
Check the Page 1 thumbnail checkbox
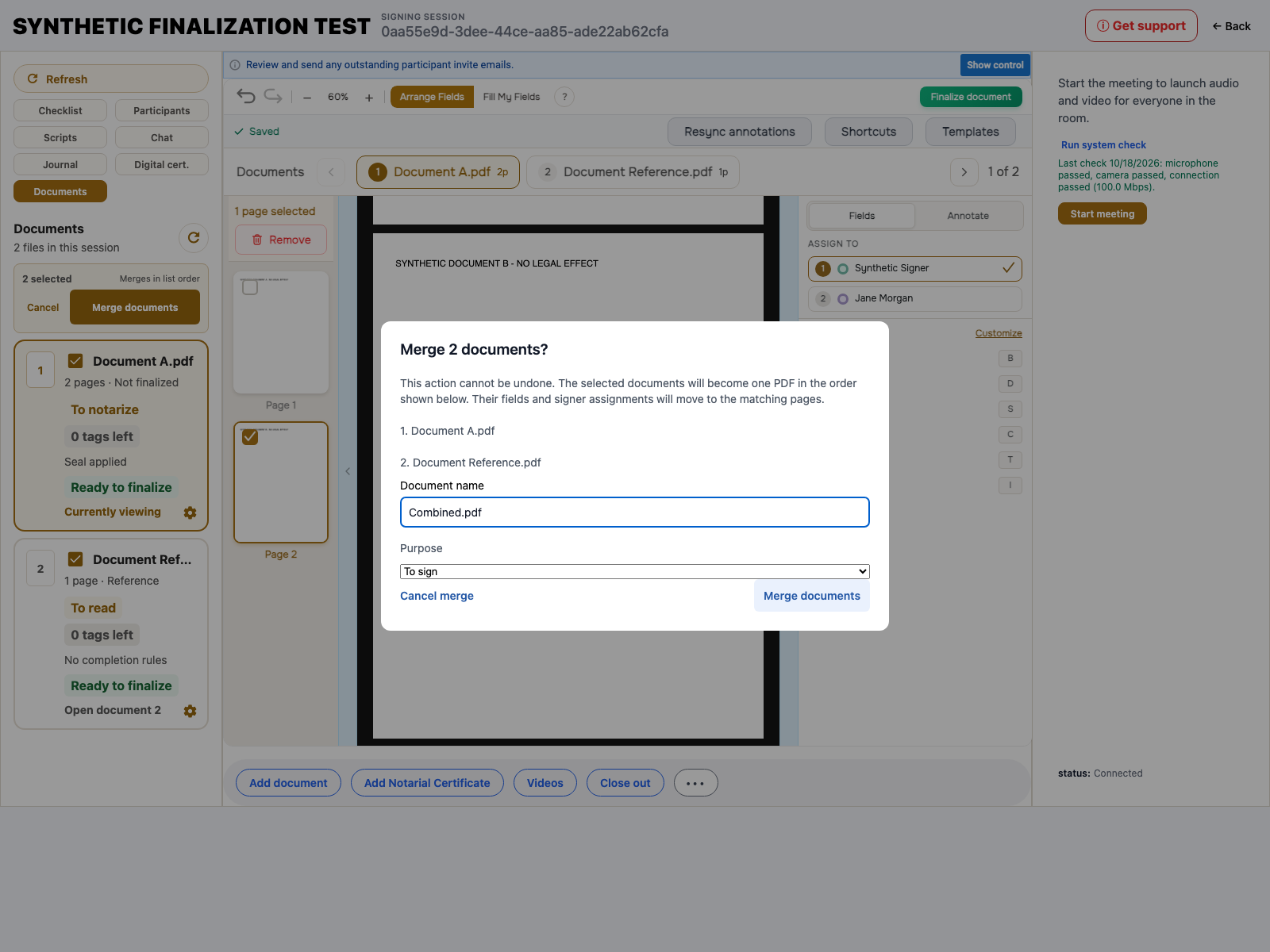click(250, 286)
